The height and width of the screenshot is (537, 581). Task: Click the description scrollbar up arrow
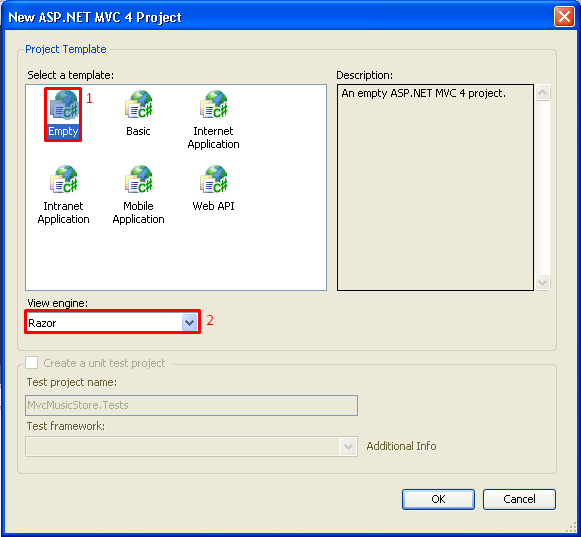542,93
